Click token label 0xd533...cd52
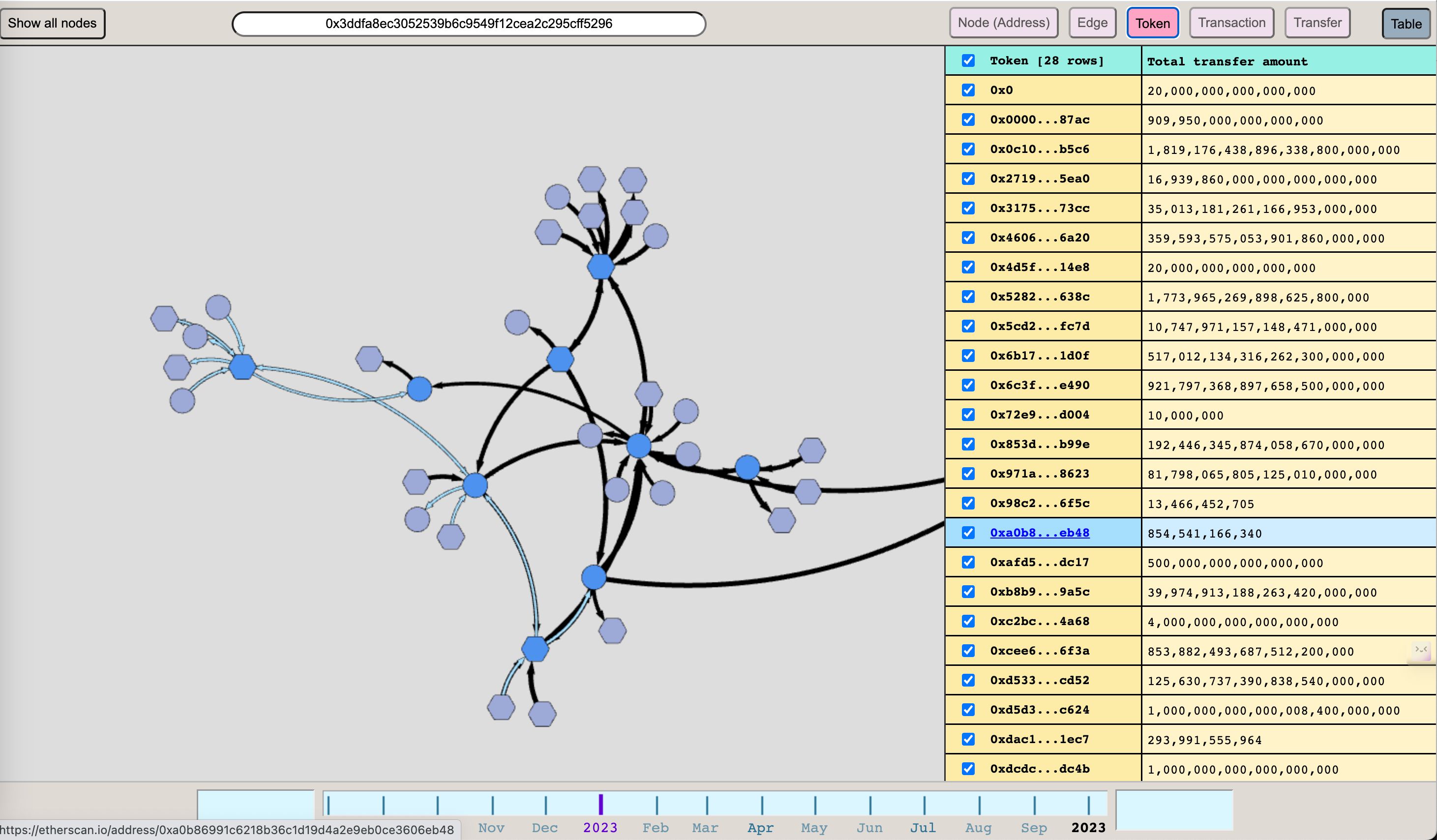1437x840 pixels. 1040,680
